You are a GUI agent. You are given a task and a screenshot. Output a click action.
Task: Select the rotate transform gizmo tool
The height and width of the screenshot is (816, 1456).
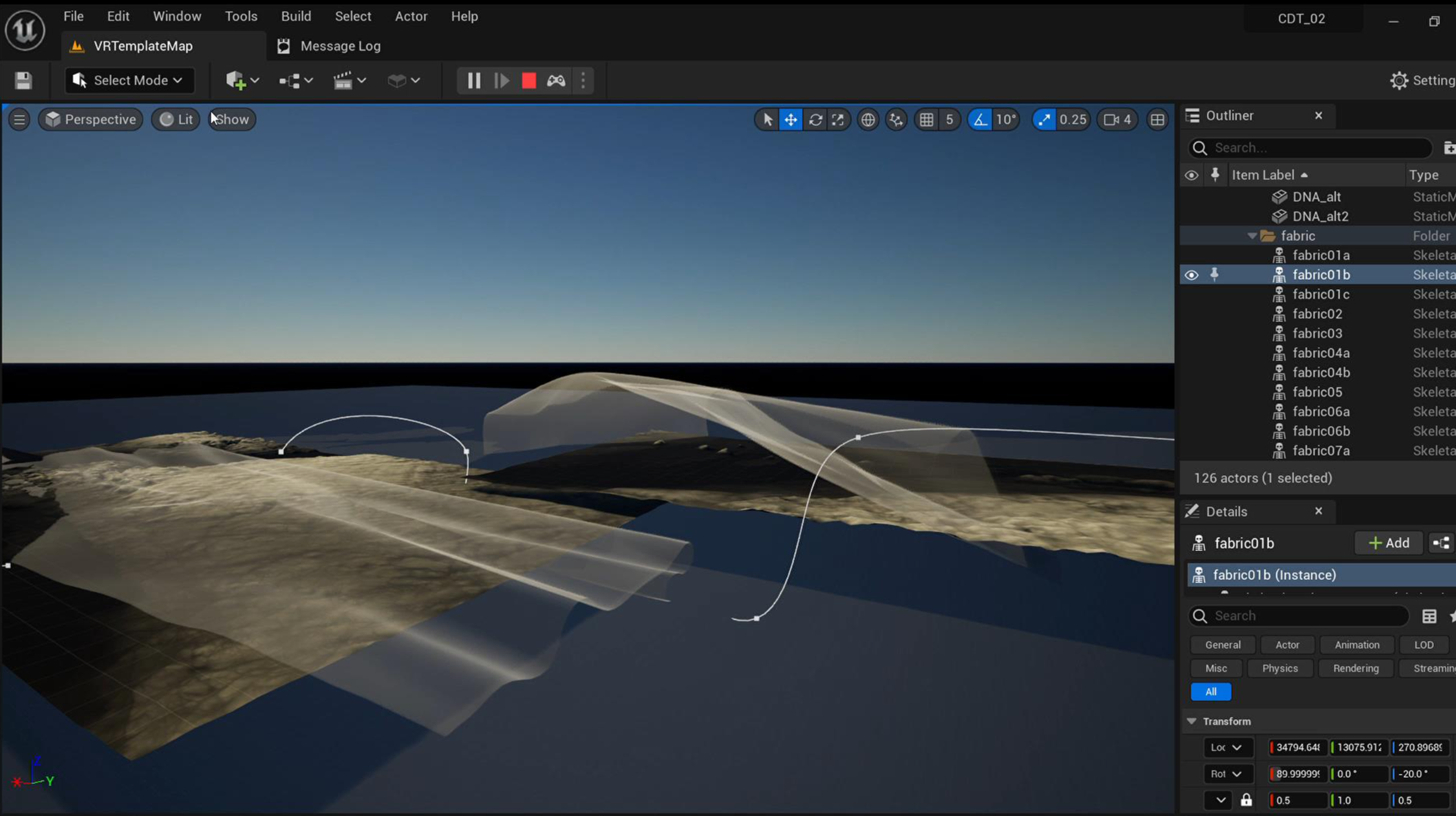[815, 120]
